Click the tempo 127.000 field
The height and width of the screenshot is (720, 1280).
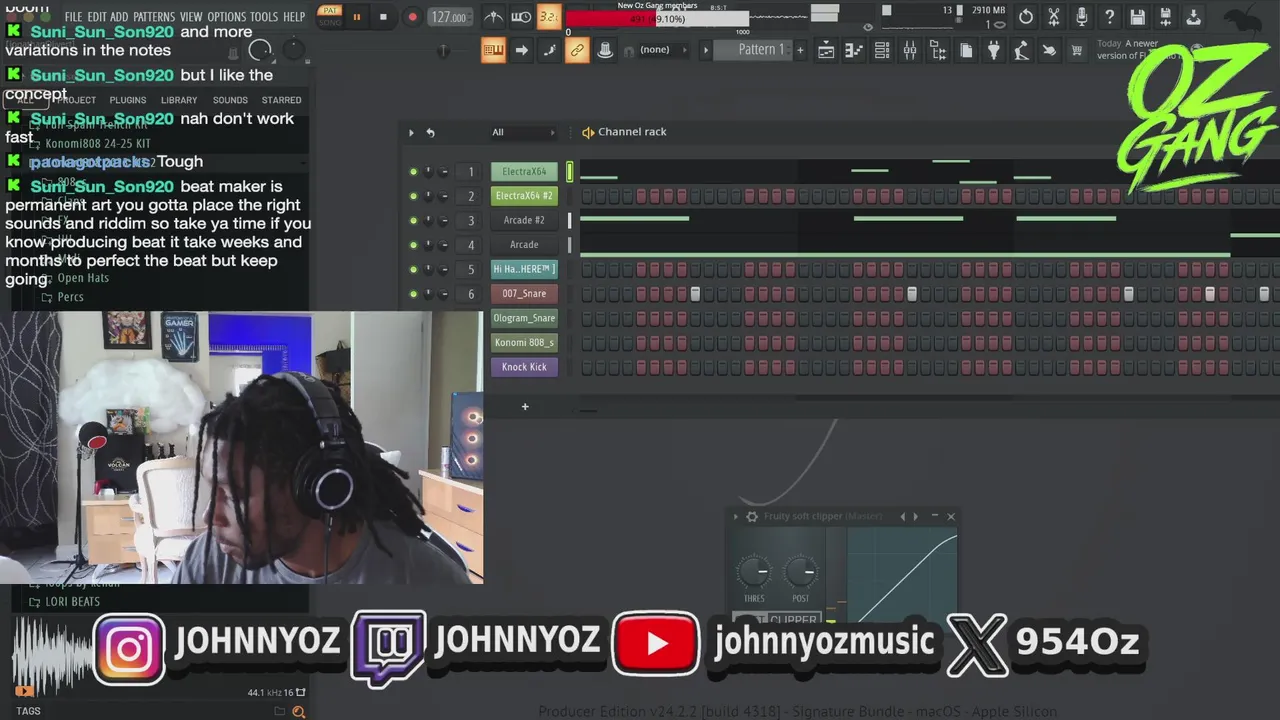(x=449, y=17)
